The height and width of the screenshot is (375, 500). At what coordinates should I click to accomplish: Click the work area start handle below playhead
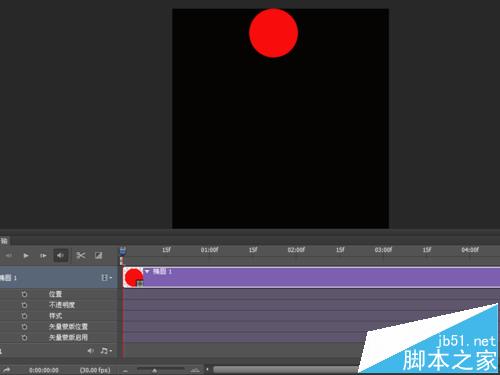(121, 261)
